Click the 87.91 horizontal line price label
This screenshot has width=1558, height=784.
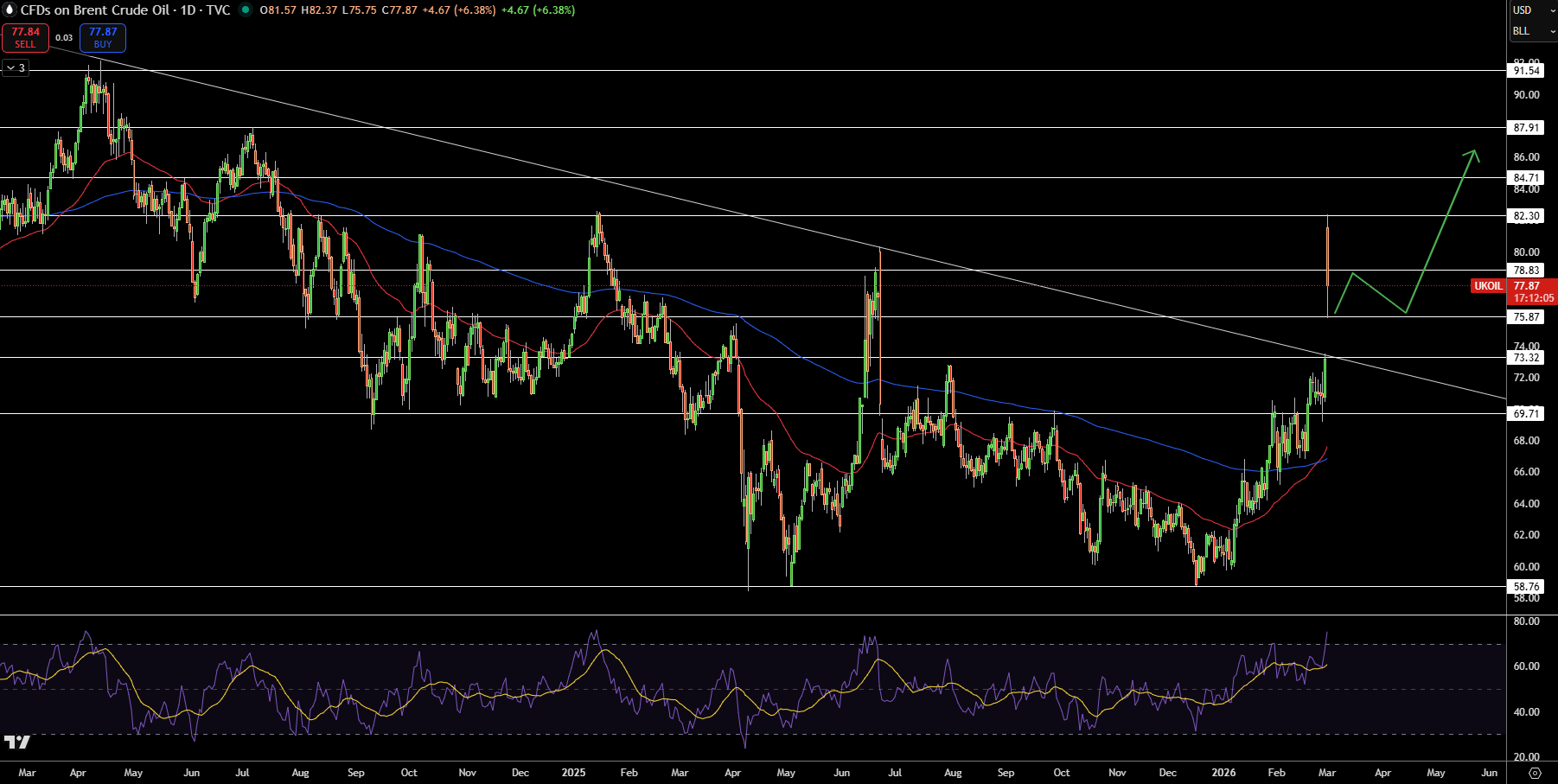tap(1526, 128)
